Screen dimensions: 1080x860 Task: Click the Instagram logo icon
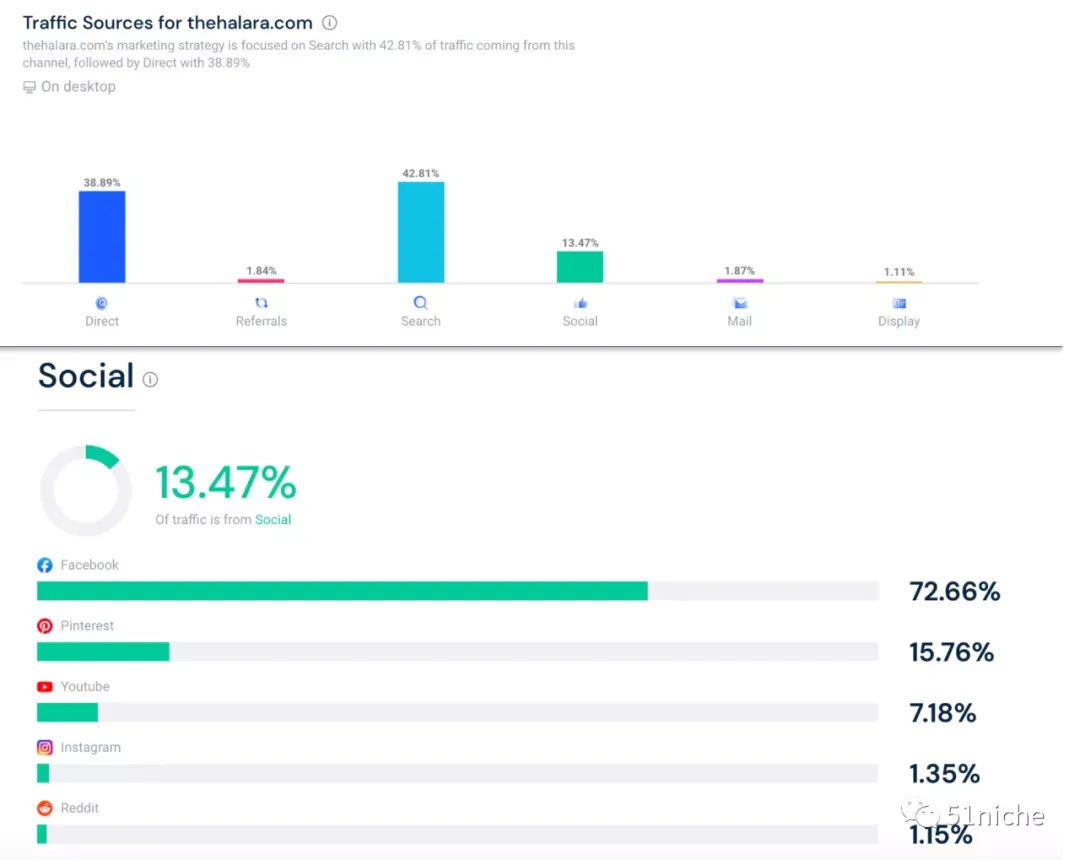pyautogui.click(x=45, y=748)
